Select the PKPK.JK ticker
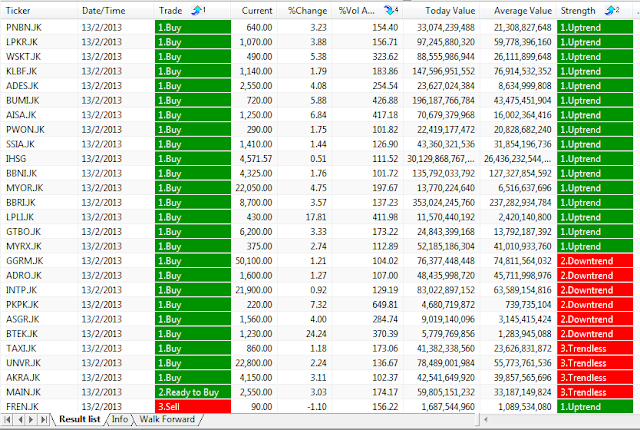Screen dimensions: 640x430 click(x=22, y=305)
